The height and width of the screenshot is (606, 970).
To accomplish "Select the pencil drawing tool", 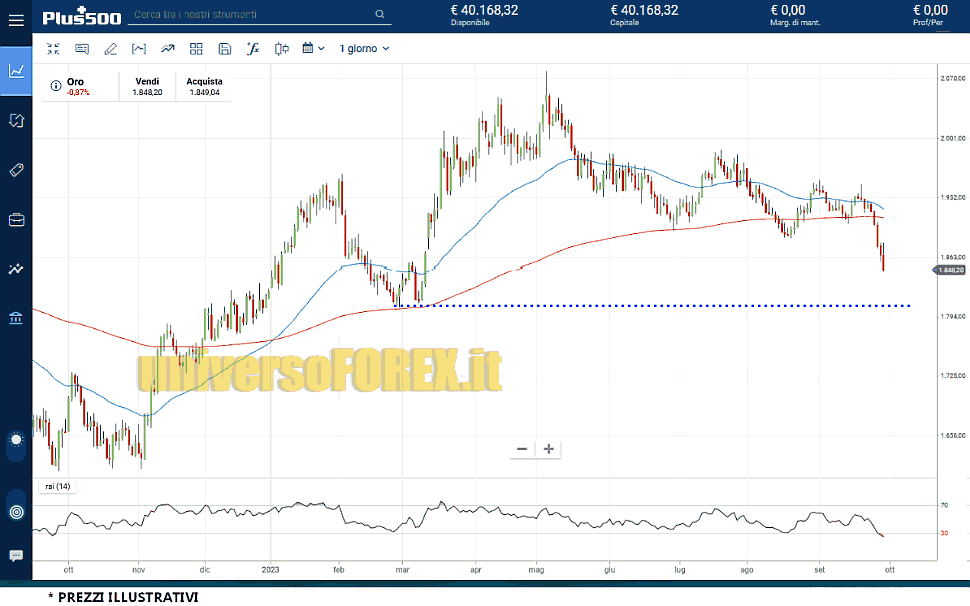I will click(110, 48).
